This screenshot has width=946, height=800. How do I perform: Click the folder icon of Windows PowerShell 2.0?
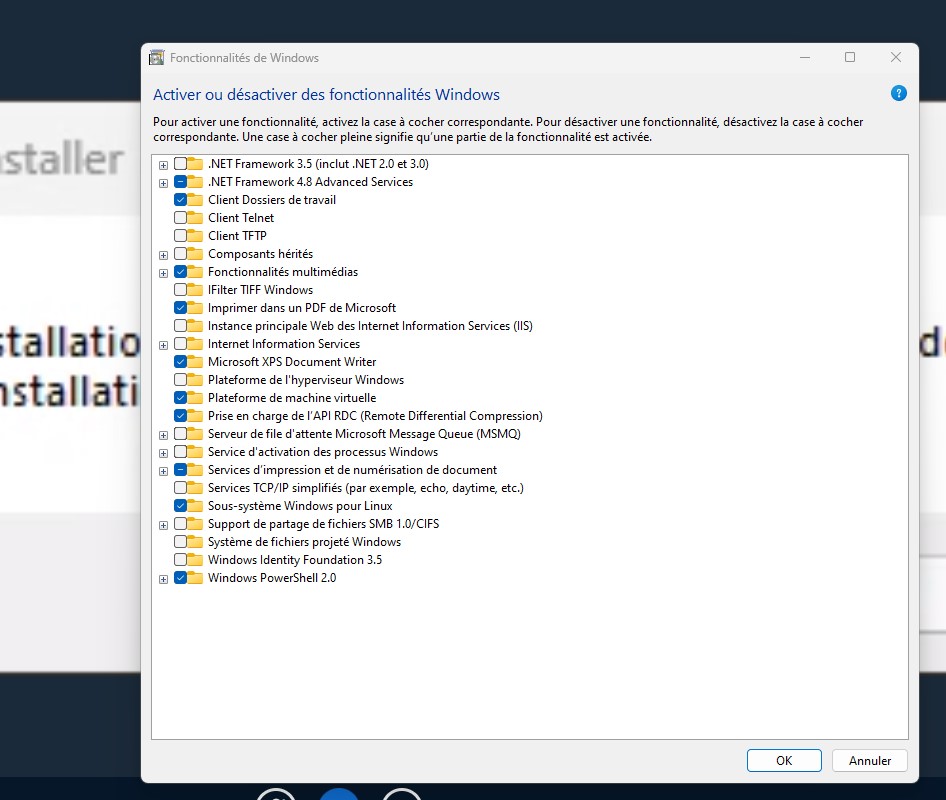[x=195, y=578]
